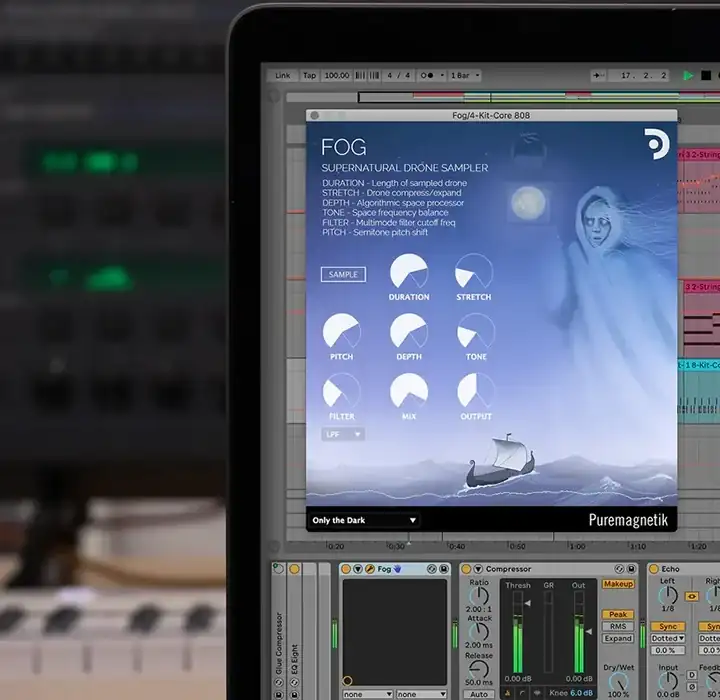Click the DEPTH knob in Fog

coord(409,332)
